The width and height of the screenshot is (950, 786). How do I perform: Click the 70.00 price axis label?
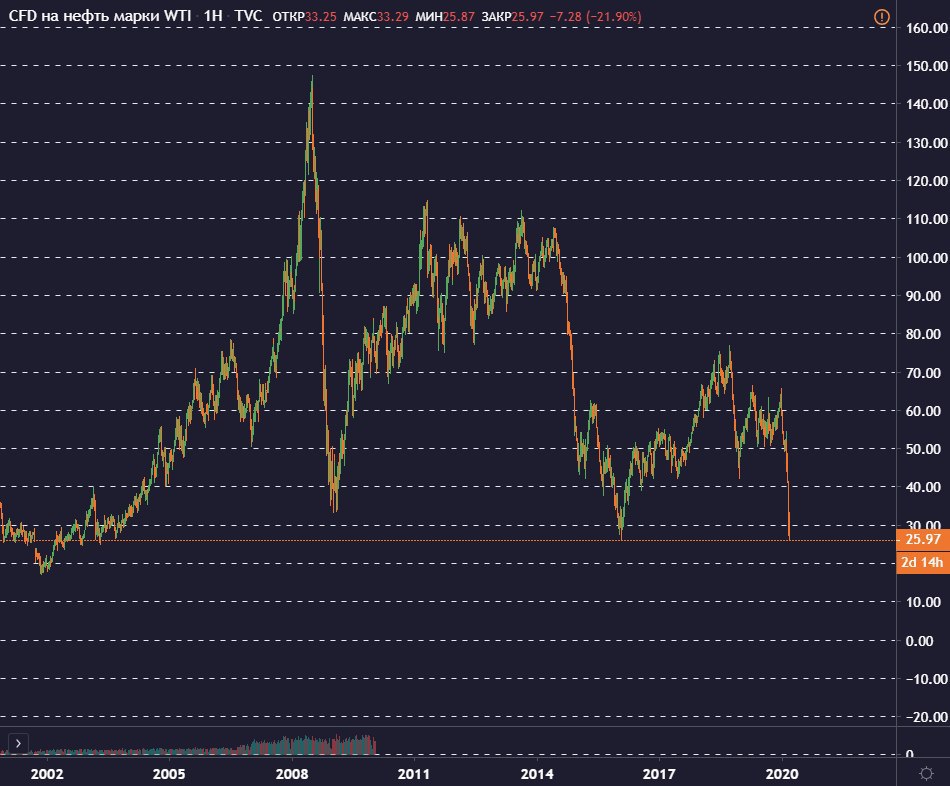coord(923,373)
